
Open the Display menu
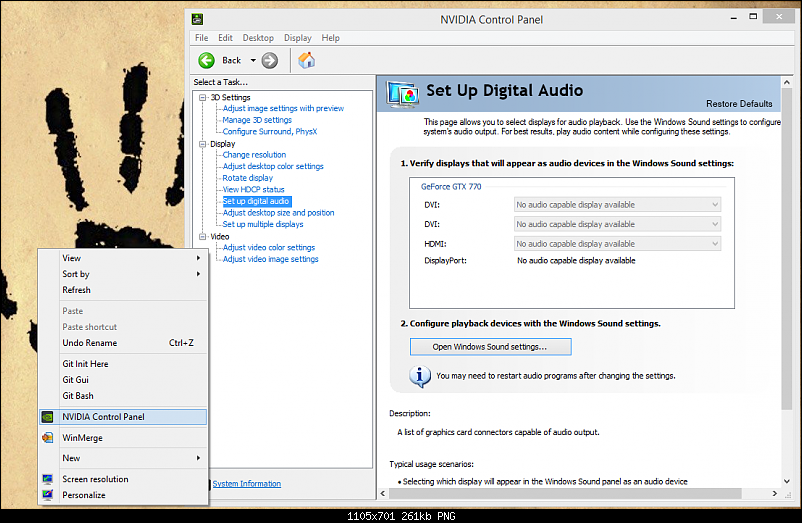pyautogui.click(x=298, y=38)
